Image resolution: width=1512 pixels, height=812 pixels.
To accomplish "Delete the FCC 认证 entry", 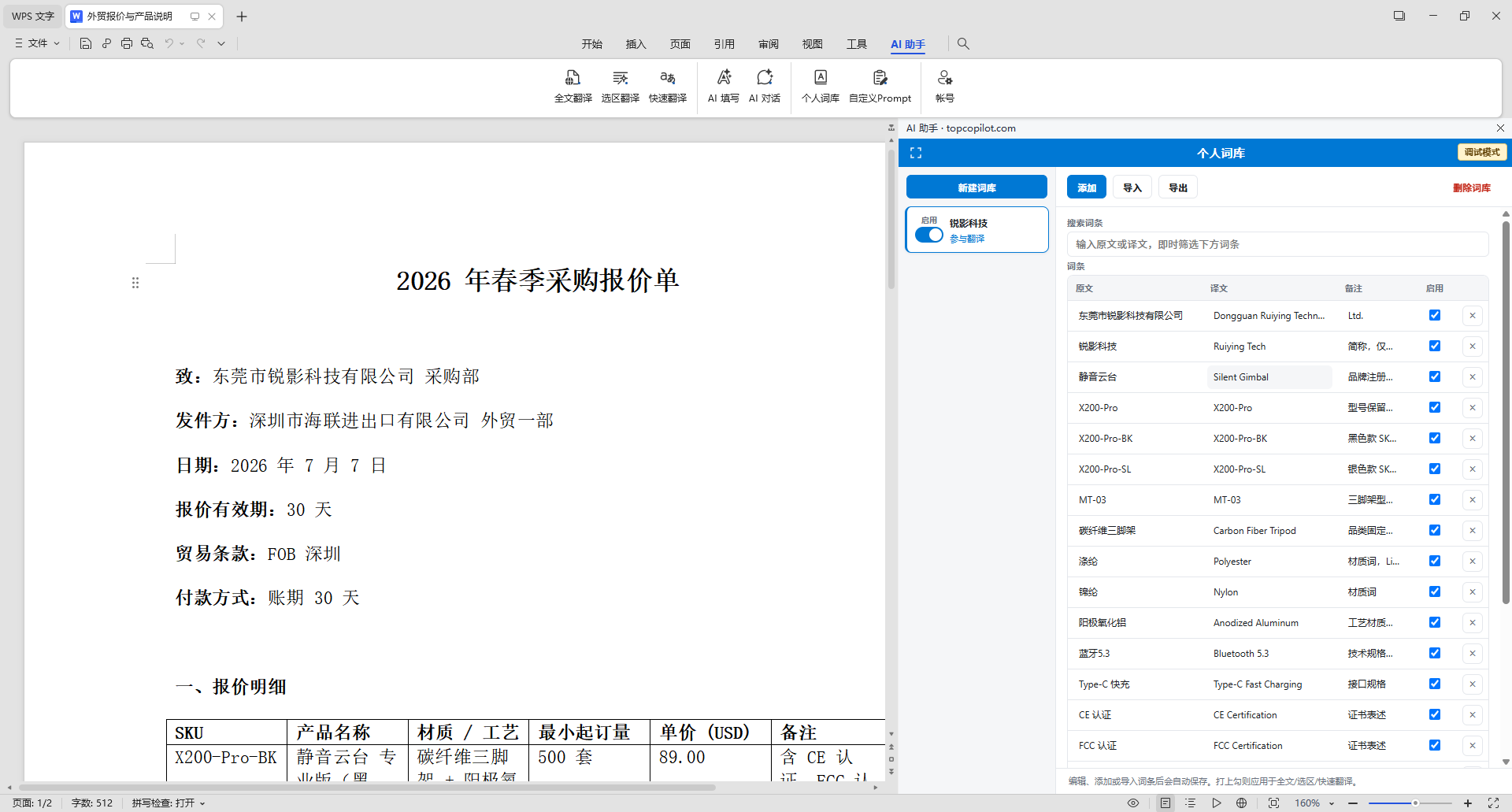I will point(1473,746).
